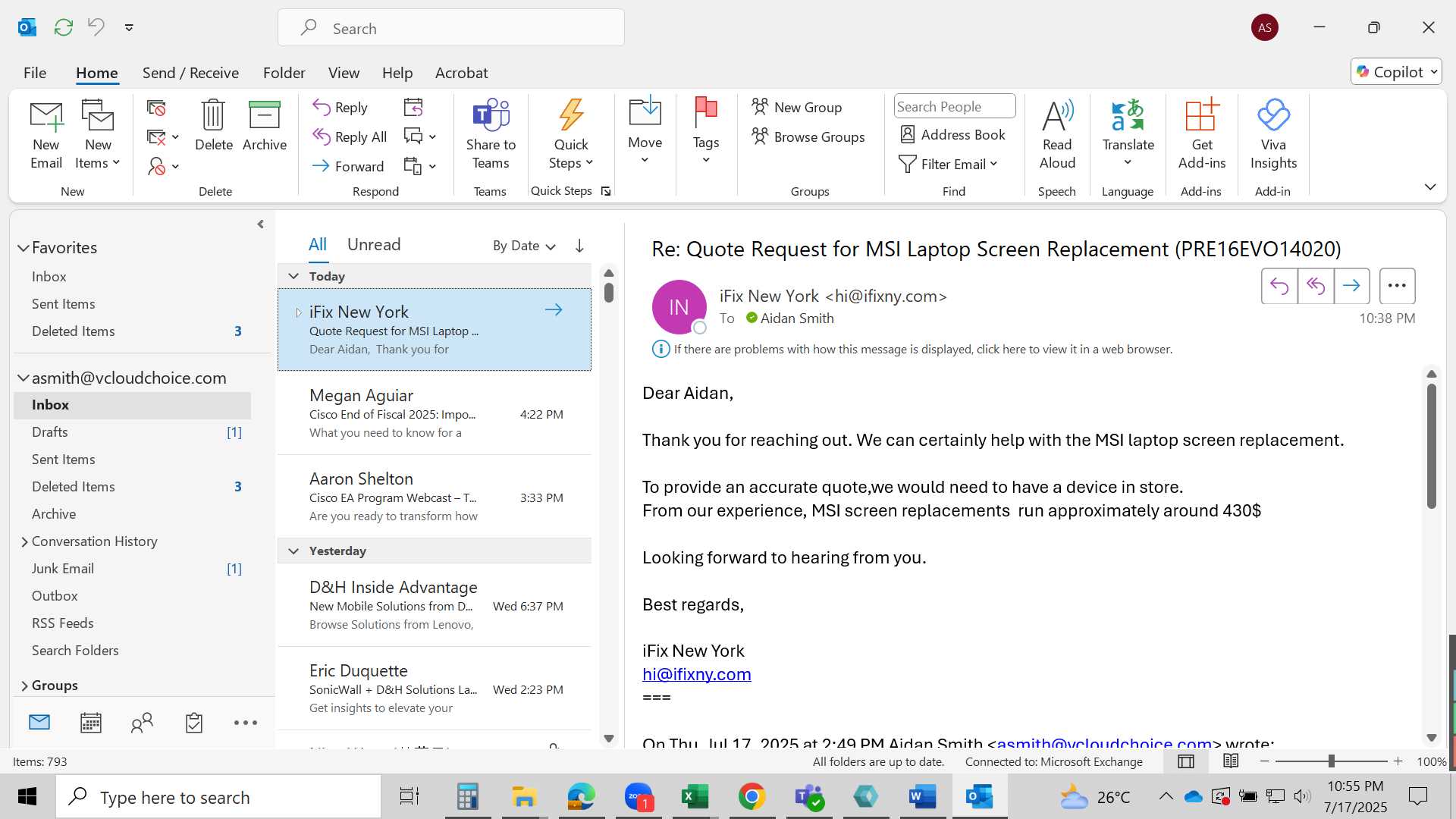Click Share to Teams icon
The height and width of the screenshot is (819, 1456).
(491, 135)
